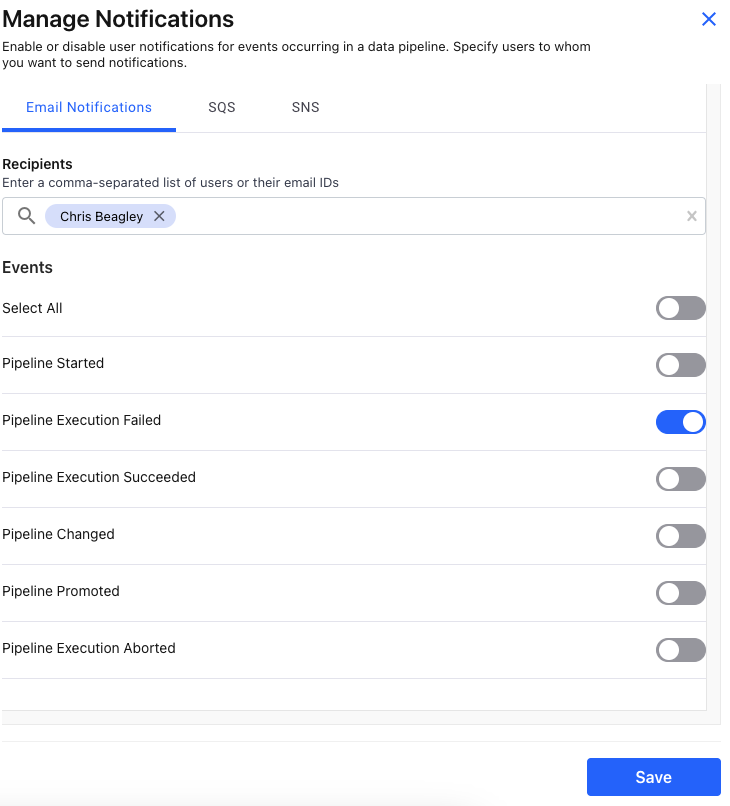Switch to the Email Notifications tab

coord(89,107)
